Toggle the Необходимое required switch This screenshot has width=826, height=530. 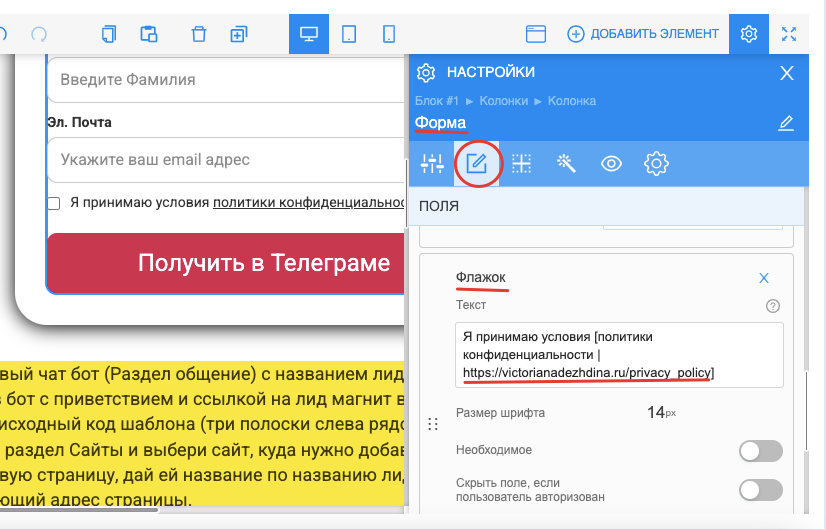coord(760,451)
